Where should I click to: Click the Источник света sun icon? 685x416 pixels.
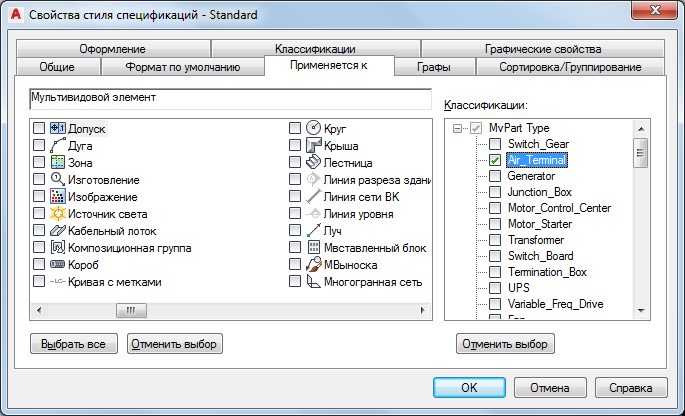(58, 214)
